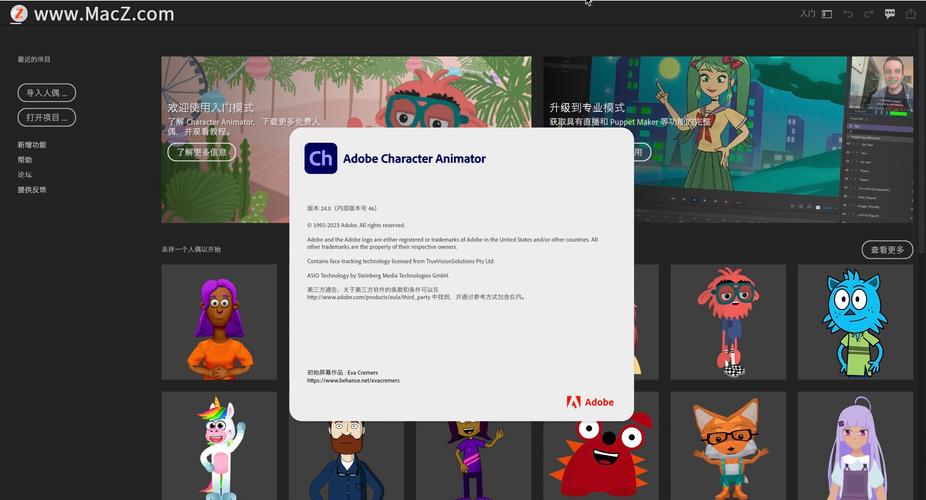Select the lavender-haired anime girl puppet

855,447
